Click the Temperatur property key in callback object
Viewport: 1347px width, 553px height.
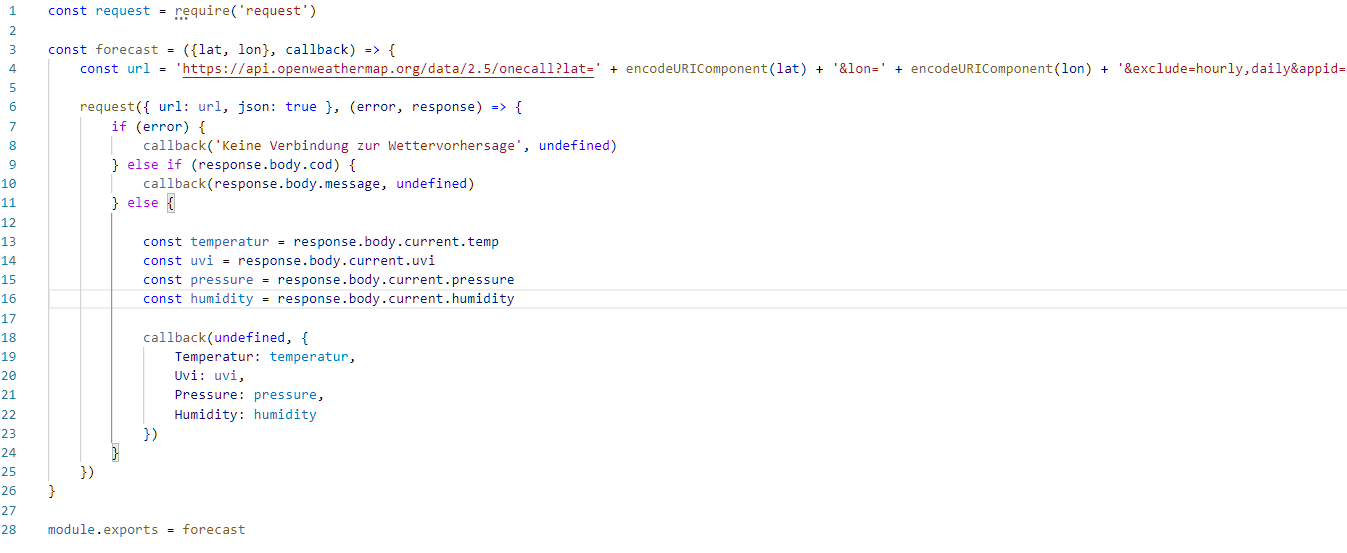pyautogui.click(x=214, y=357)
